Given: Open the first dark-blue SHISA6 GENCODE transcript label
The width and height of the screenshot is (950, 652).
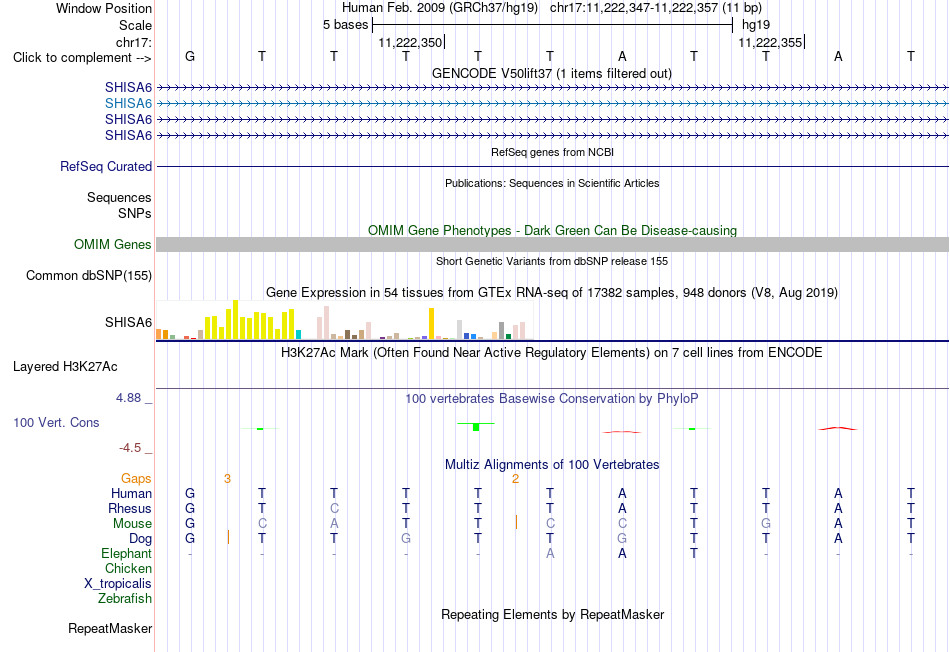Looking at the screenshot, I should pos(128,87).
